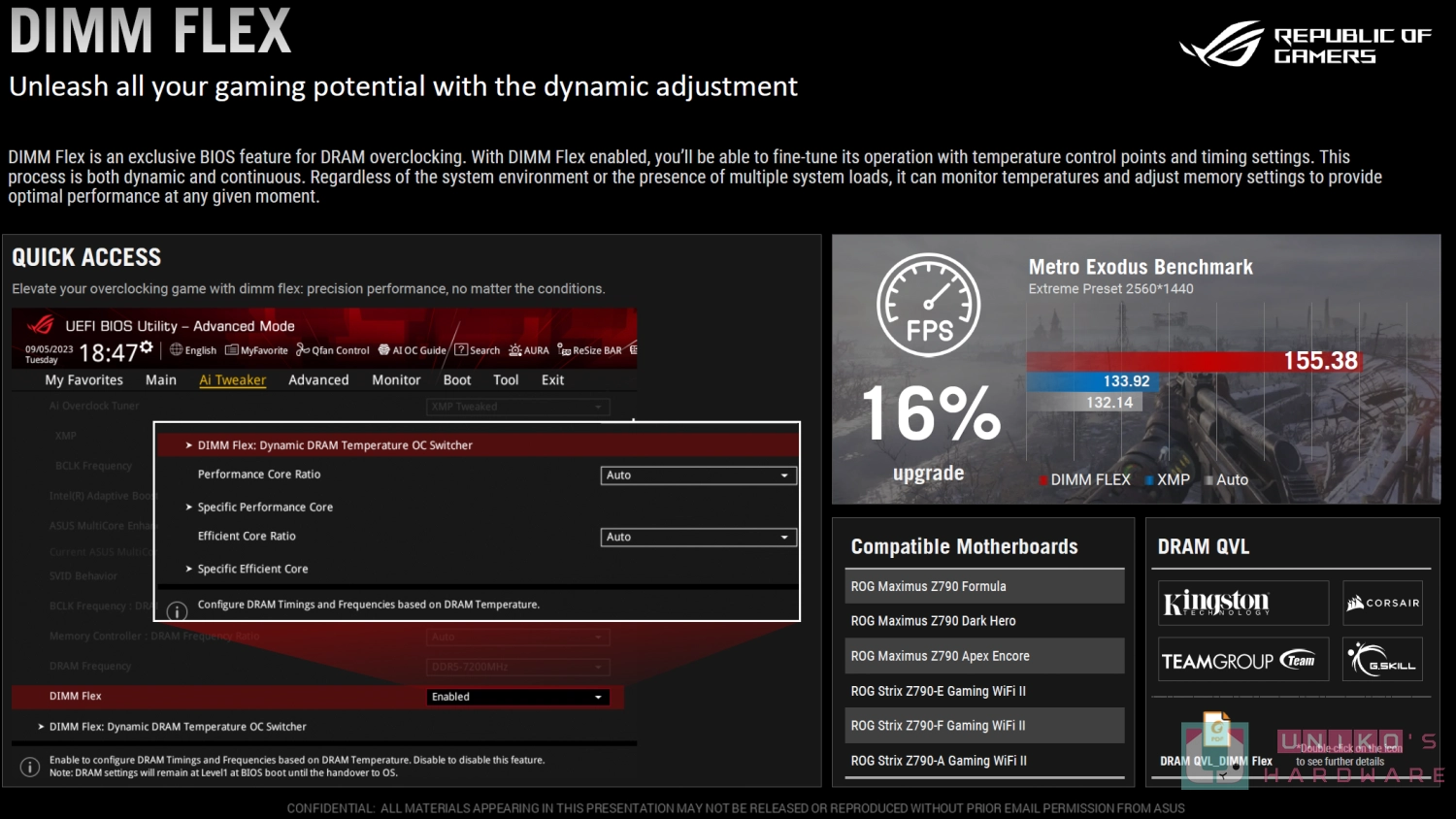Viewport: 1456px width, 819px height.
Task: Click the red DIMM FLEX legend swatch
Action: 1043,480
